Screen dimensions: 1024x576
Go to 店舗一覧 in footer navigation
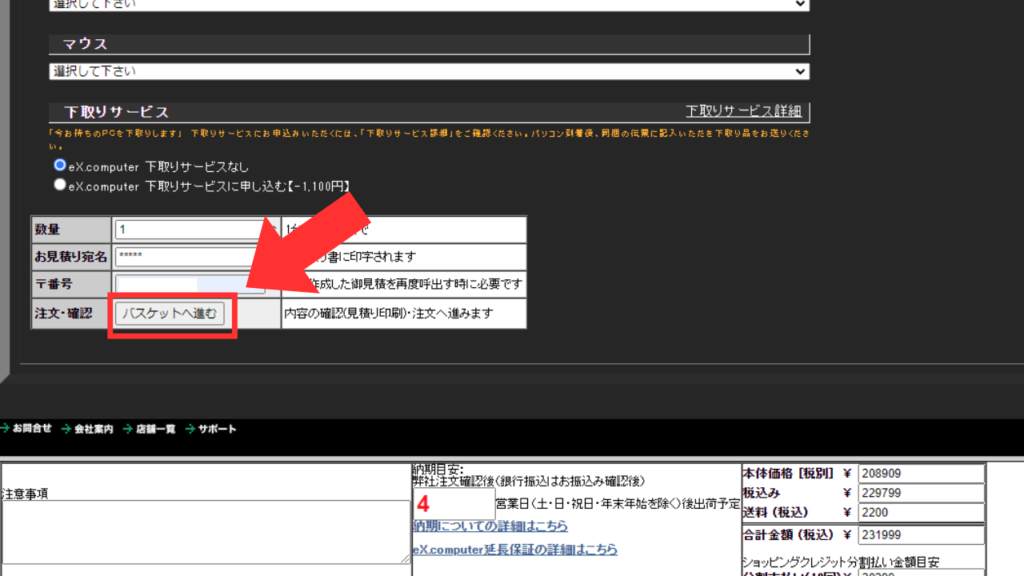point(155,429)
